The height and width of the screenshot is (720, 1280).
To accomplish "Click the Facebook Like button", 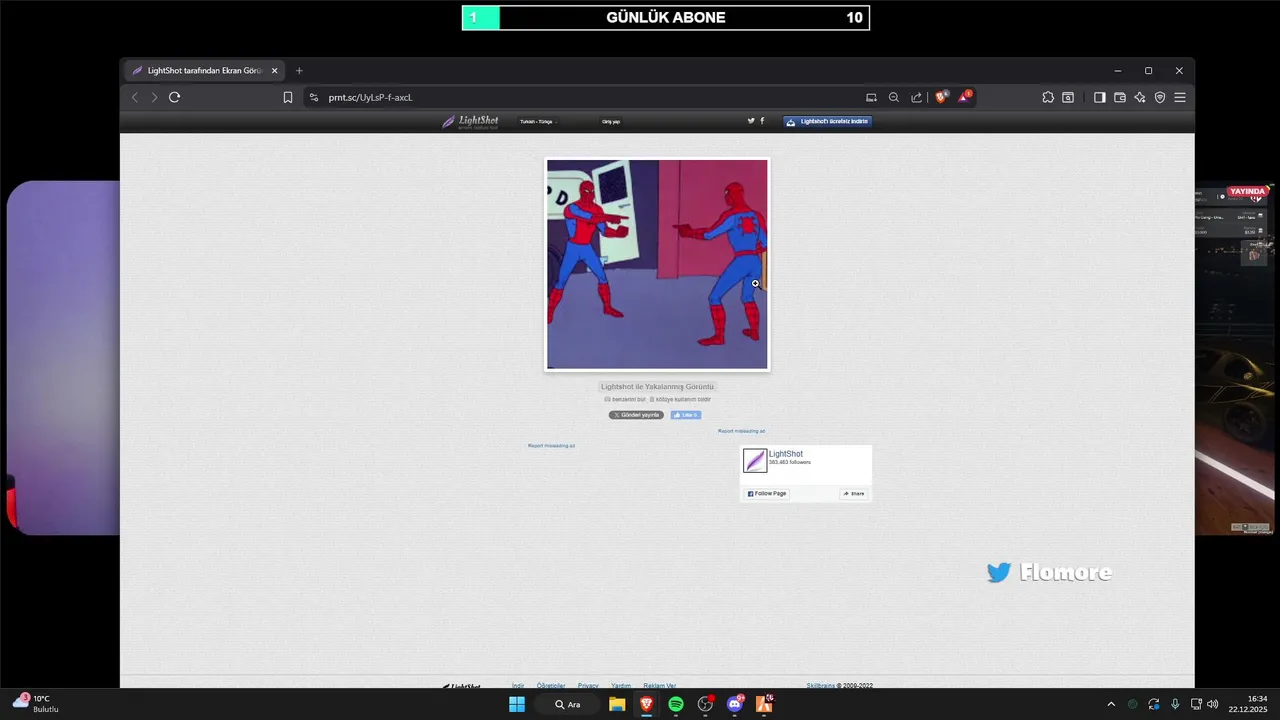I will click(685, 415).
